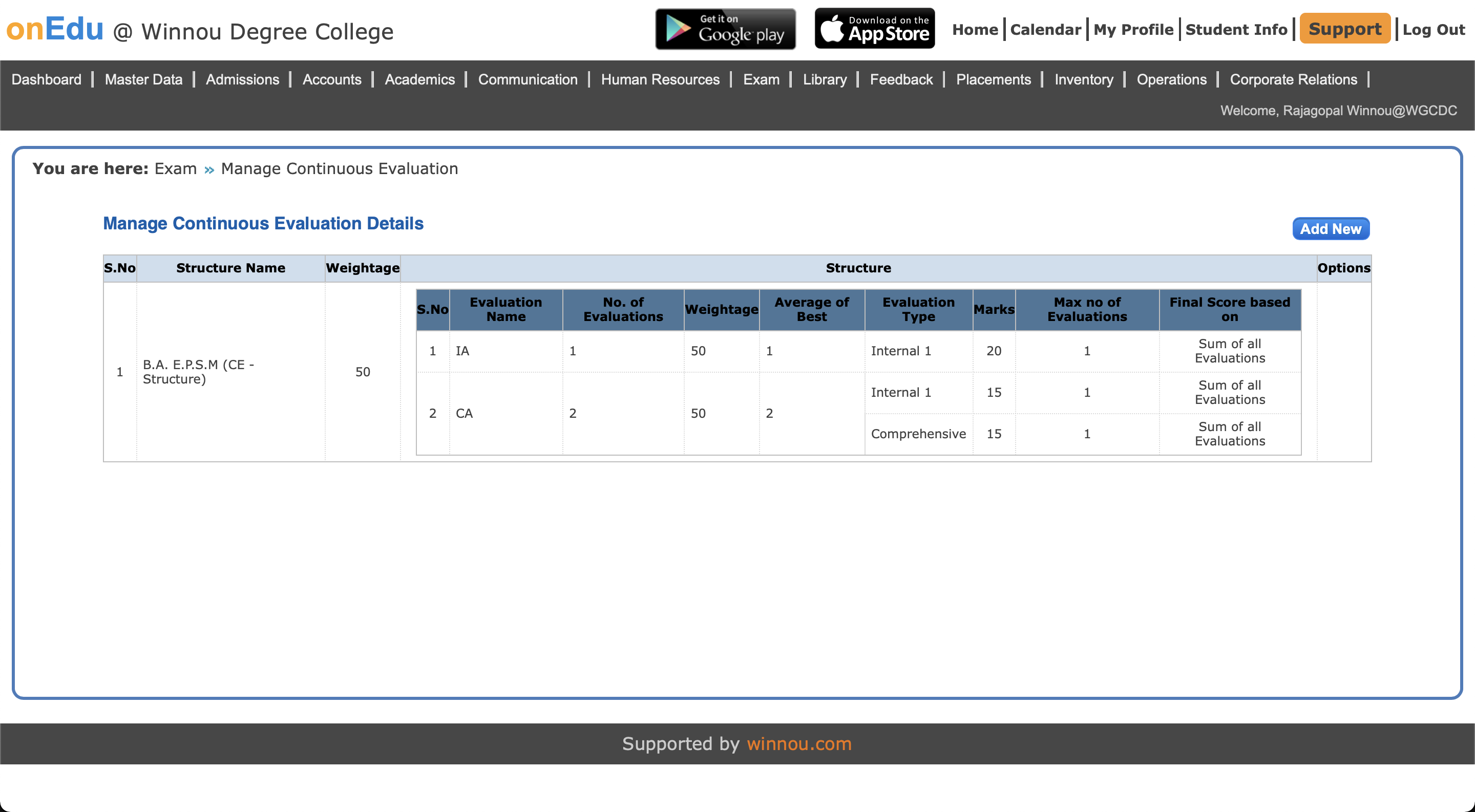Image resolution: width=1475 pixels, height=812 pixels.
Task: Open the Calendar link
Action: pos(1045,30)
